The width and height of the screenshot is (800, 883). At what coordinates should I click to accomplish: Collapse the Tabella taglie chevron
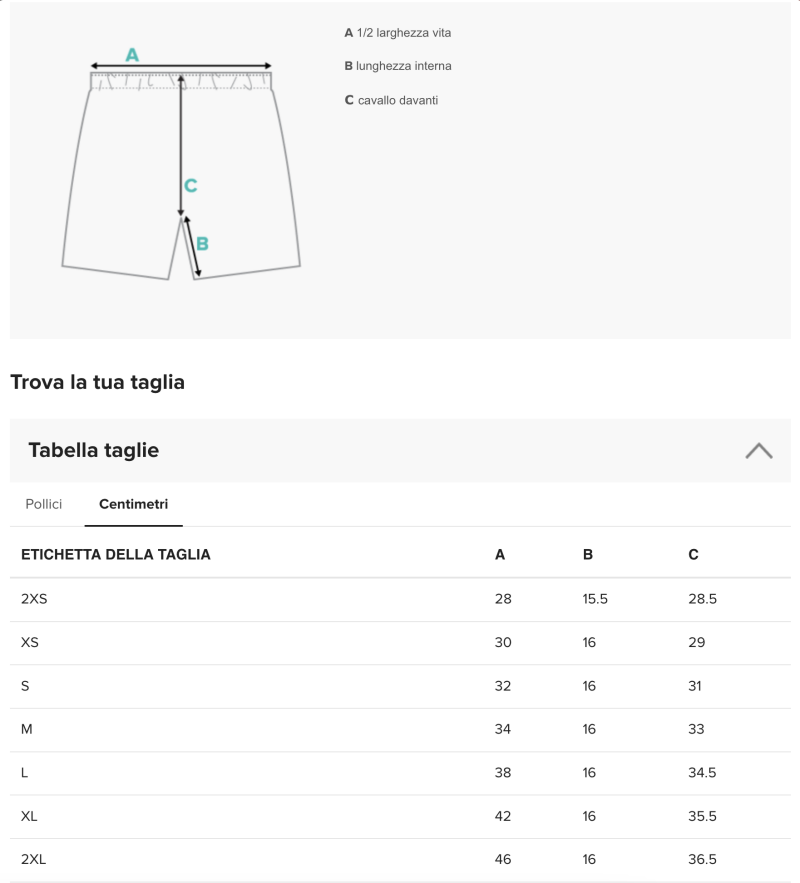pyautogui.click(x=758, y=450)
